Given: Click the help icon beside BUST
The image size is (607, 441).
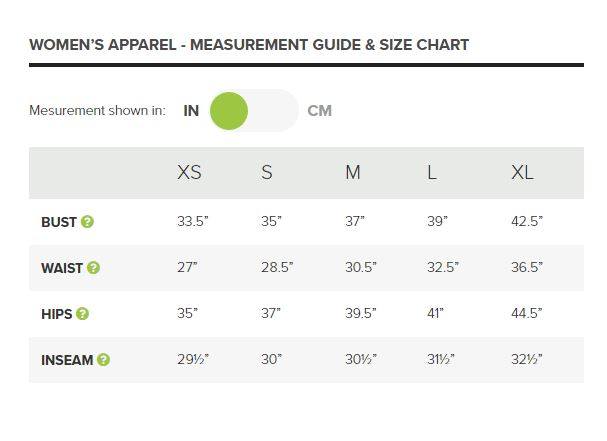Looking at the screenshot, I should (x=88, y=222).
